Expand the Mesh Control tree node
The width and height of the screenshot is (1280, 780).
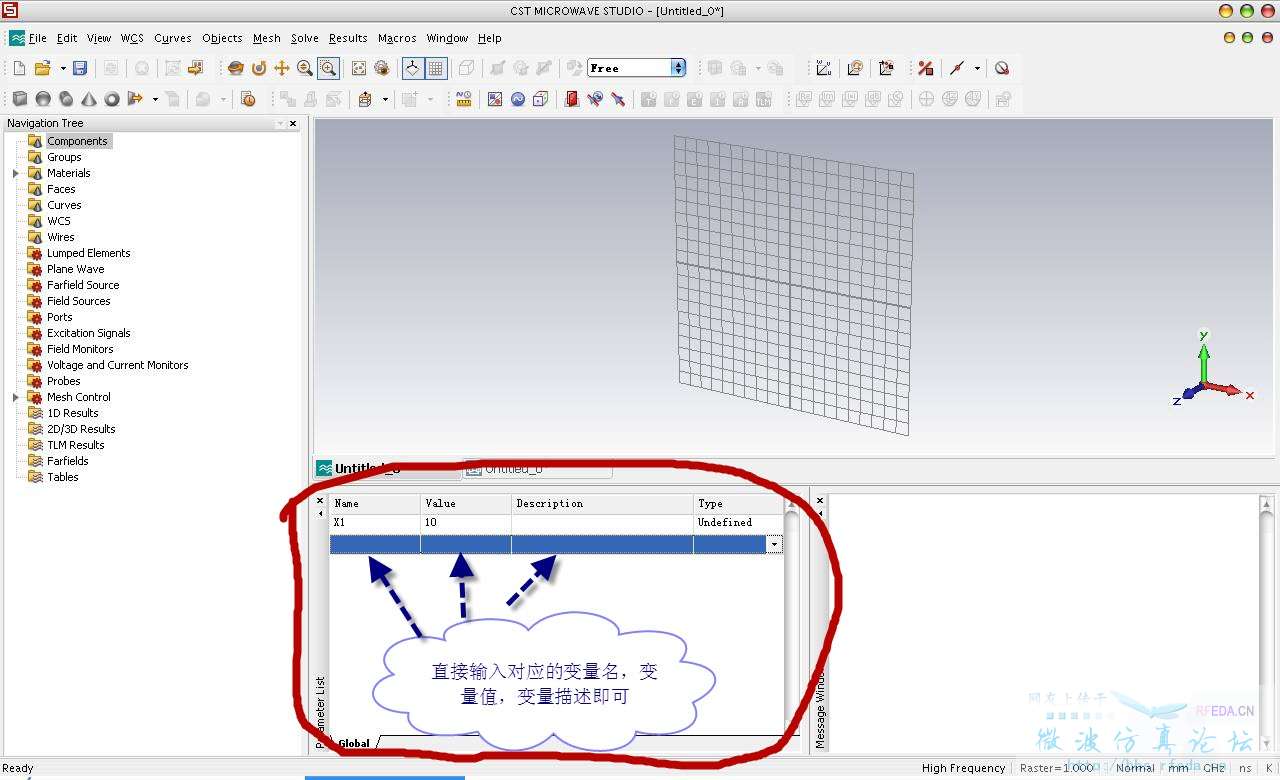point(16,397)
